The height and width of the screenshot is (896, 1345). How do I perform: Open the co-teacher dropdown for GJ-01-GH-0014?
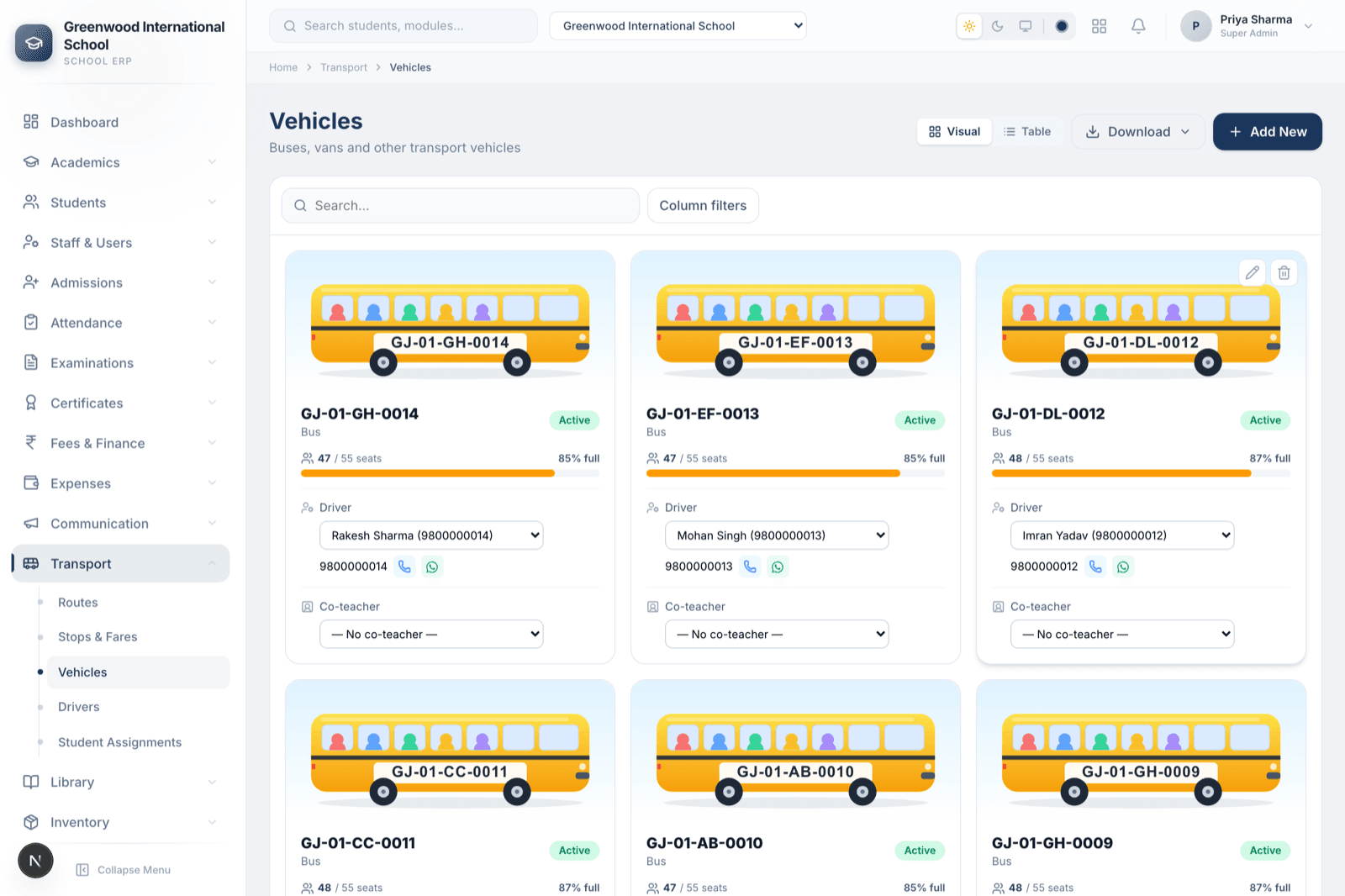click(431, 634)
